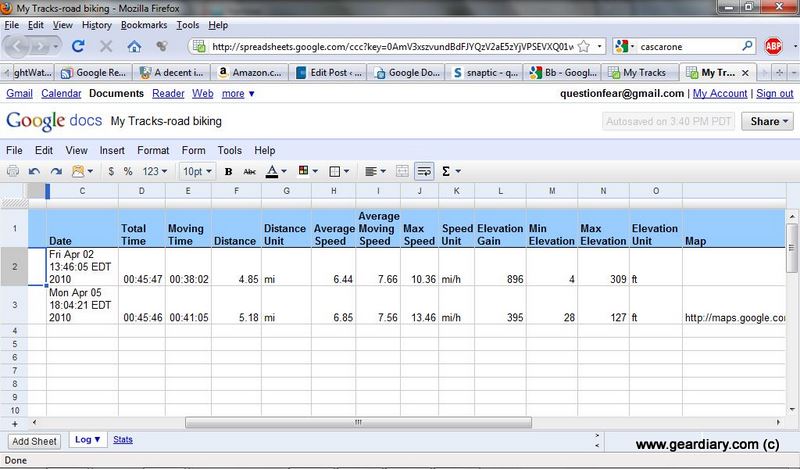Click the Add Sheet button

35,440
